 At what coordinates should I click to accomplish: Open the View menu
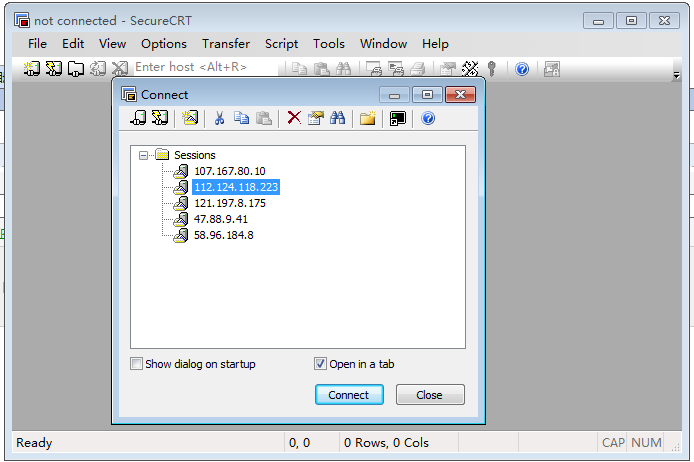(x=112, y=44)
